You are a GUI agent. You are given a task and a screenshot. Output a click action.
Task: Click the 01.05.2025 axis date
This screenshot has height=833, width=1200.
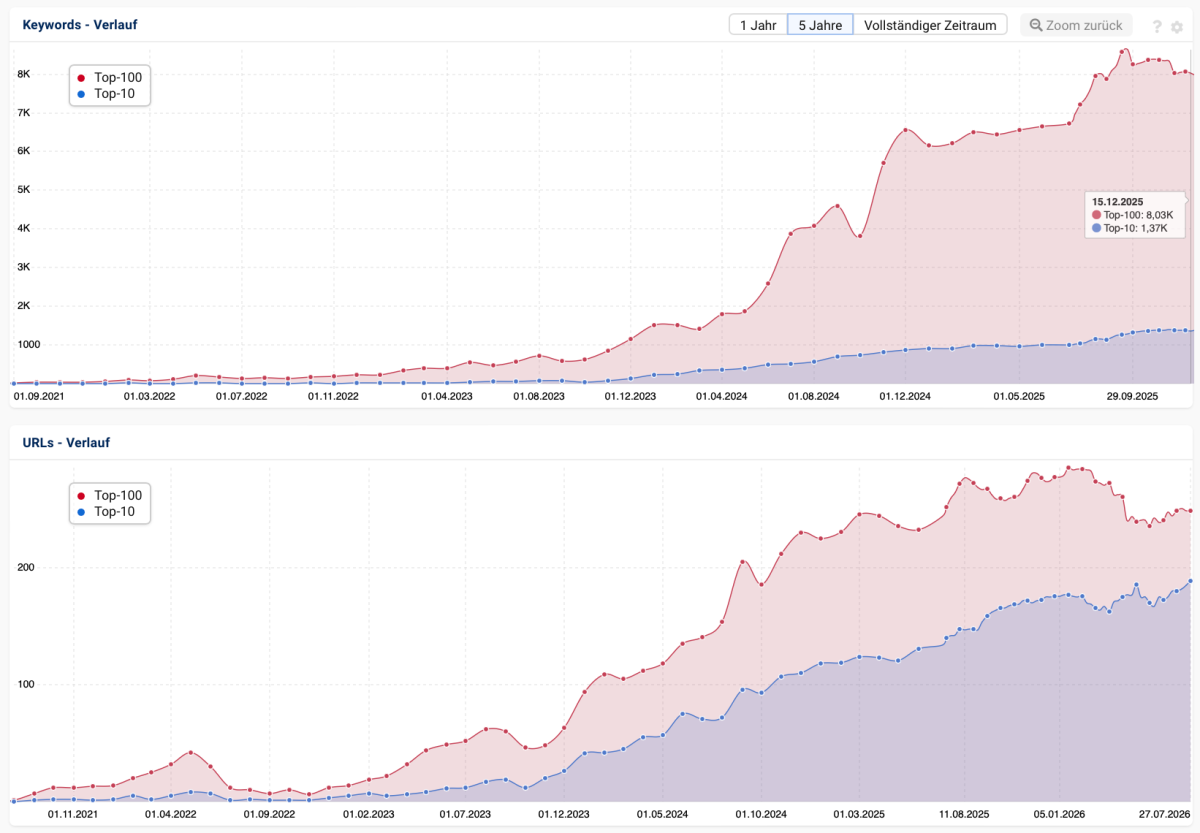(1019, 396)
